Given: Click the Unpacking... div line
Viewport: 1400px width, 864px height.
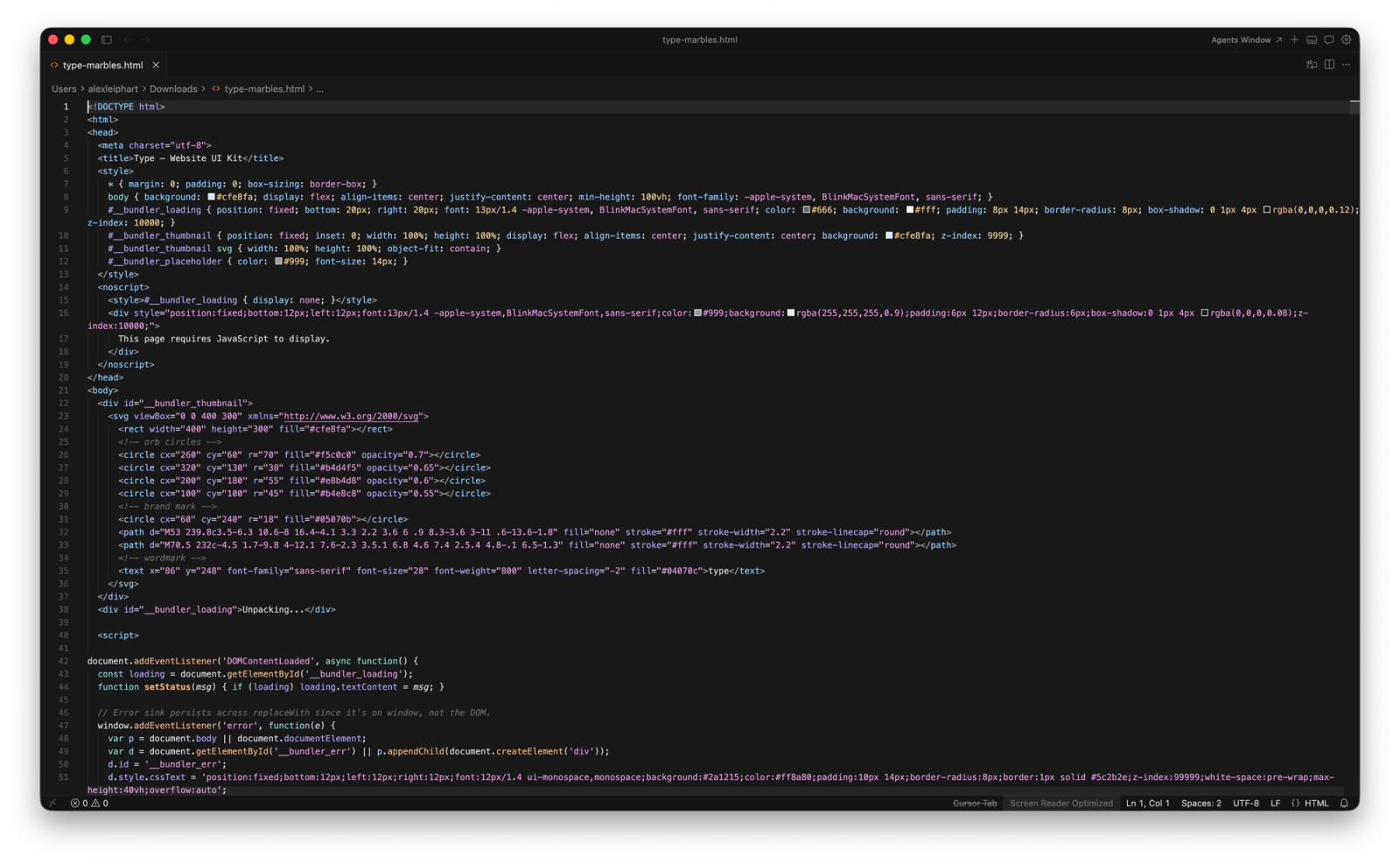Looking at the screenshot, I should click(216, 610).
